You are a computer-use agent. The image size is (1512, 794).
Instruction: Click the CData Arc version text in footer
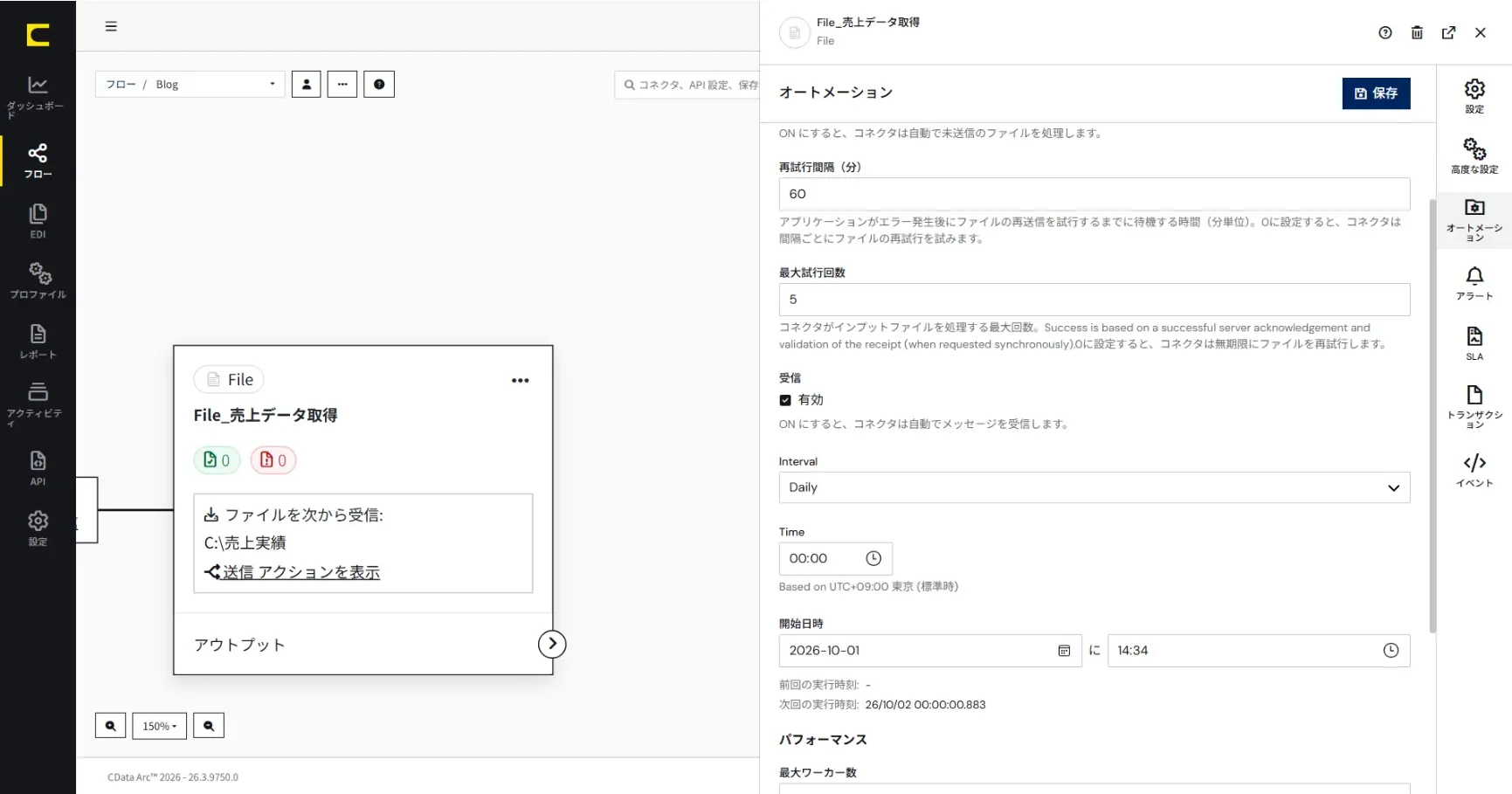pyautogui.click(x=173, y=777)
